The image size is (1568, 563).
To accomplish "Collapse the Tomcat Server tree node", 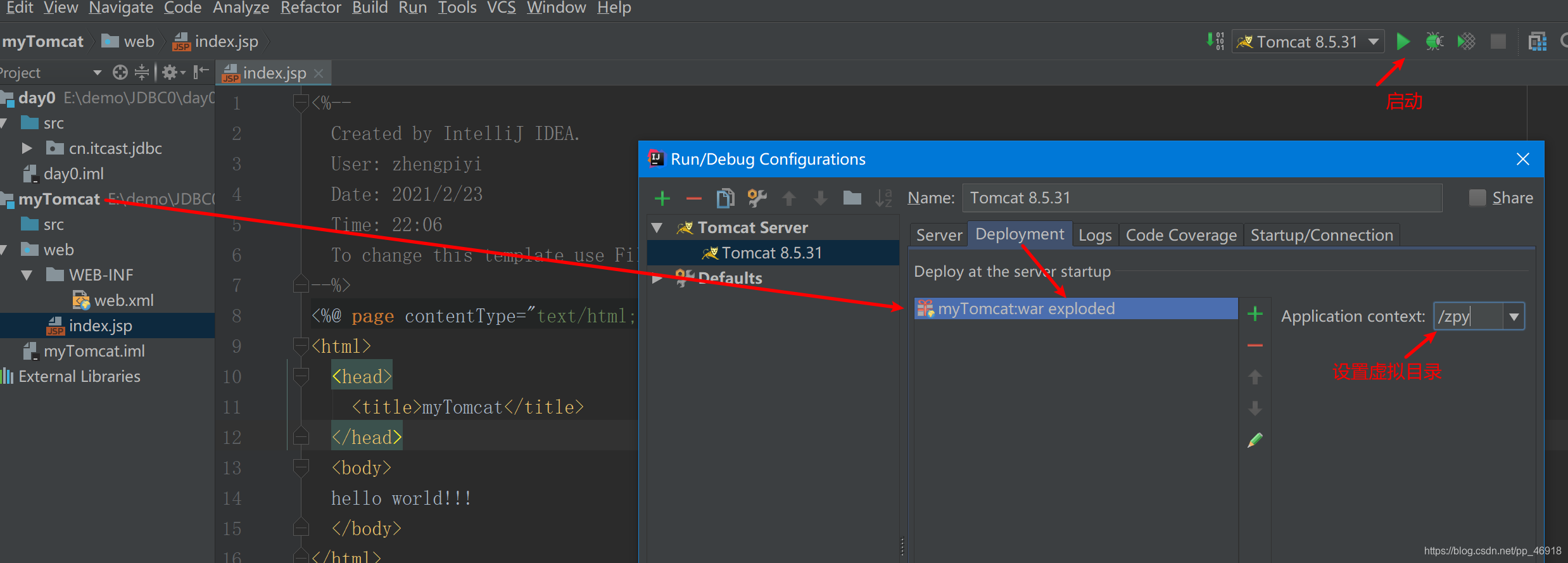I will click(657, 228).
